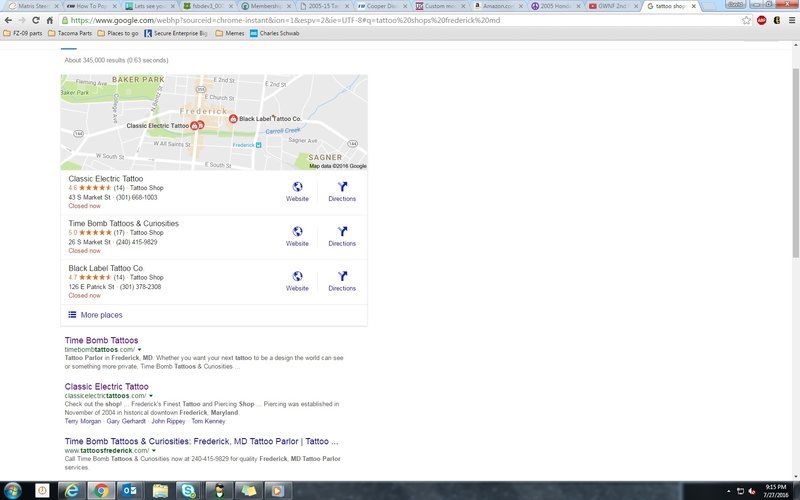The image size is (800, 500).
Task: Switch to the Custom browser tab
Action: pos(439,6)
